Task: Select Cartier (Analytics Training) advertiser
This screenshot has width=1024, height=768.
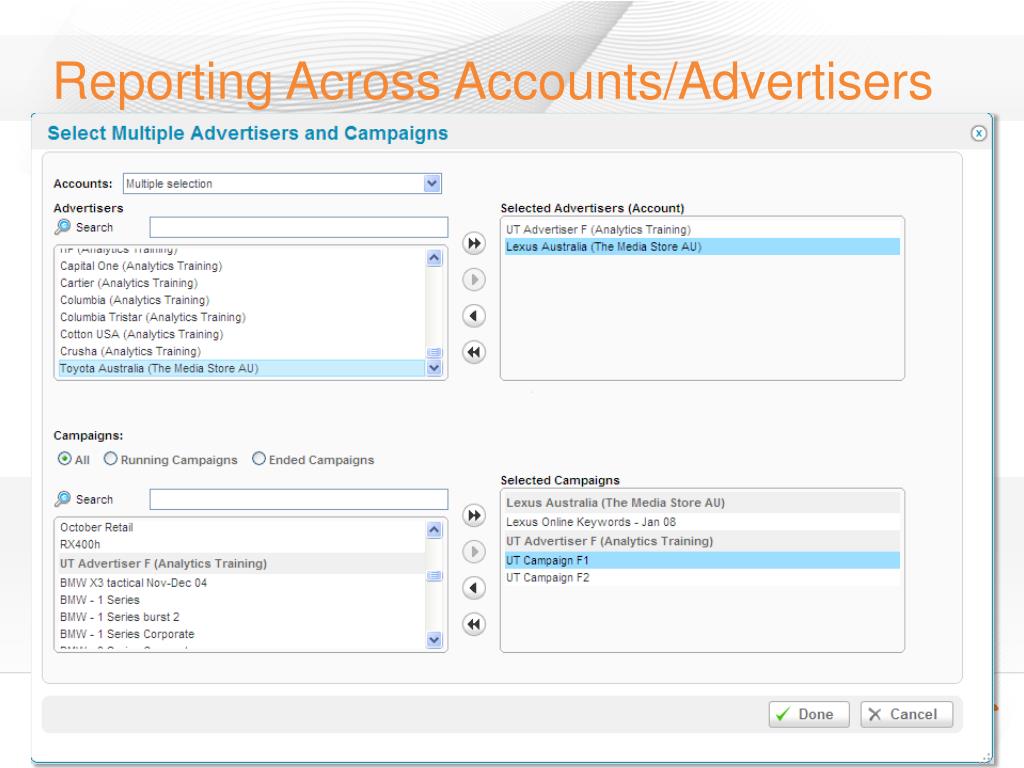Action: (x=242, y=283)
